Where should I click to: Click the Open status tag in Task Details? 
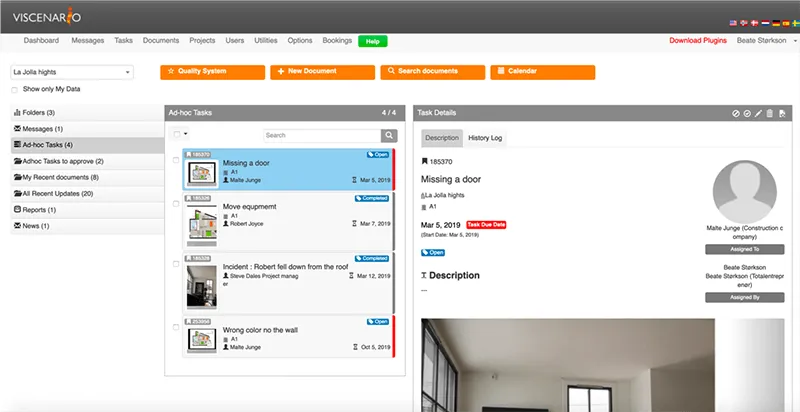pyautogui.click(x=433, y=252)
